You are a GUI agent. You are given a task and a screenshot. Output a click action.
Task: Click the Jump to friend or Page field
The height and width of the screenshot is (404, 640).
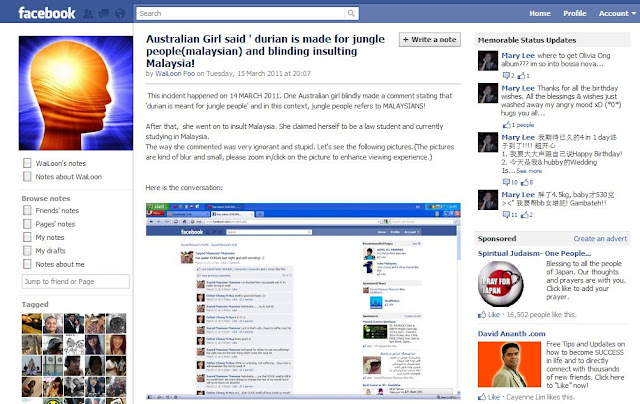(x=76, y=282)
